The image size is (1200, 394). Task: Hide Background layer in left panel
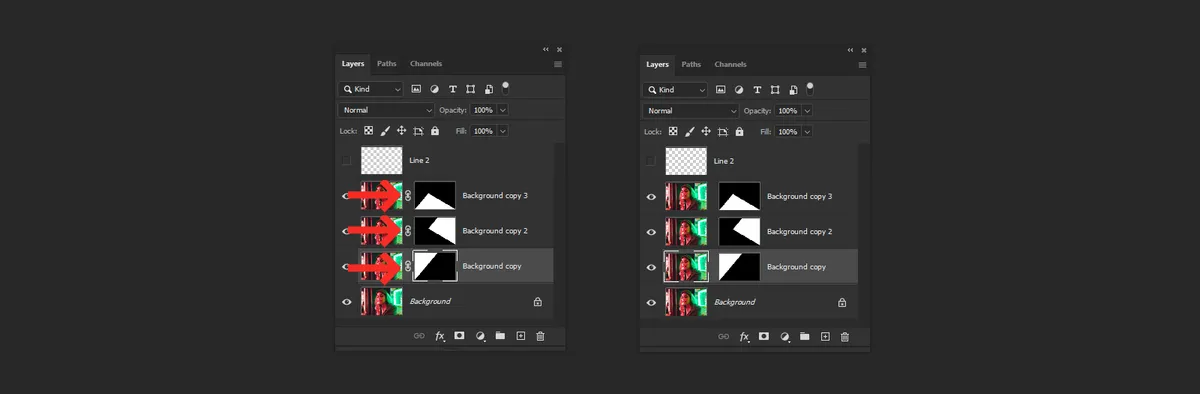tap(347, 302)
